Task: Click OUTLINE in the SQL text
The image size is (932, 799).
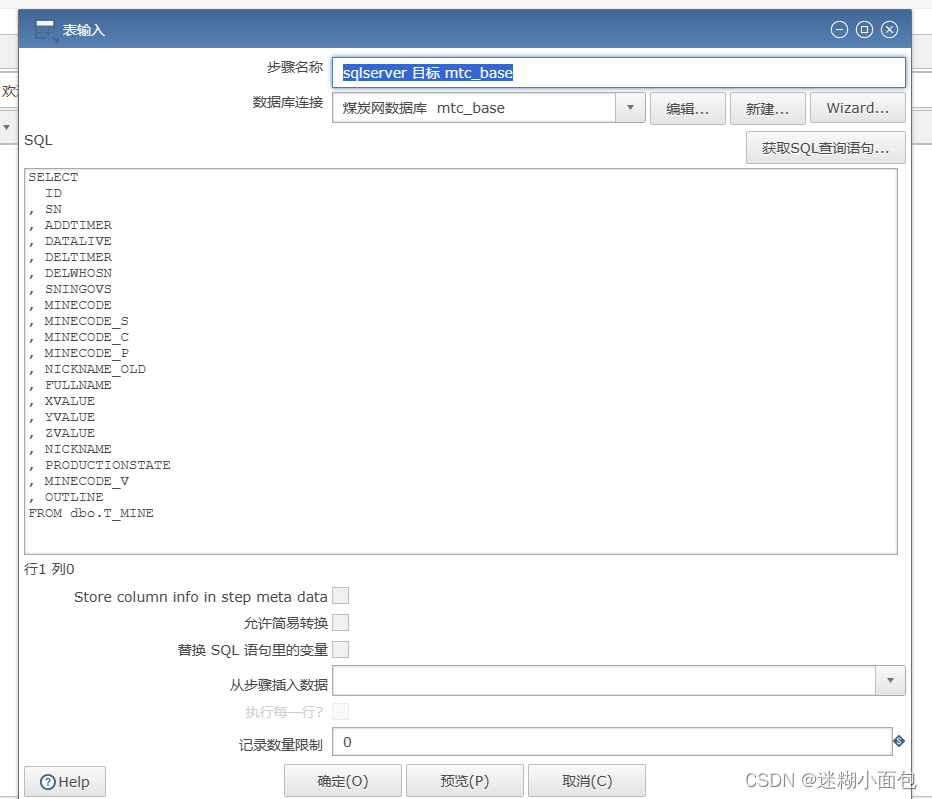Action: [74, 498]
